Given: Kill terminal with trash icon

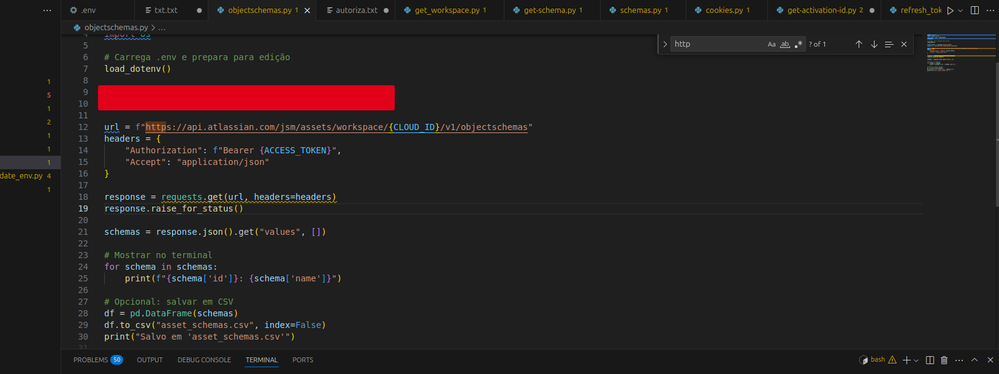Looking at the screenshot, I should click(x=944, y=360).
